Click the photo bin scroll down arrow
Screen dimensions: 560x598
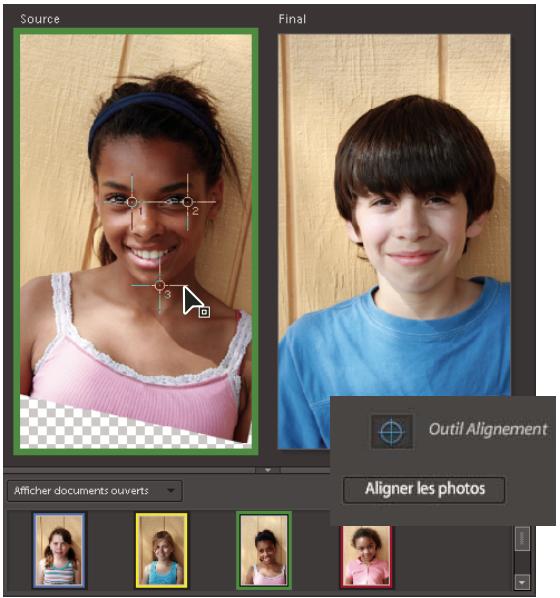tap(522, 582)
